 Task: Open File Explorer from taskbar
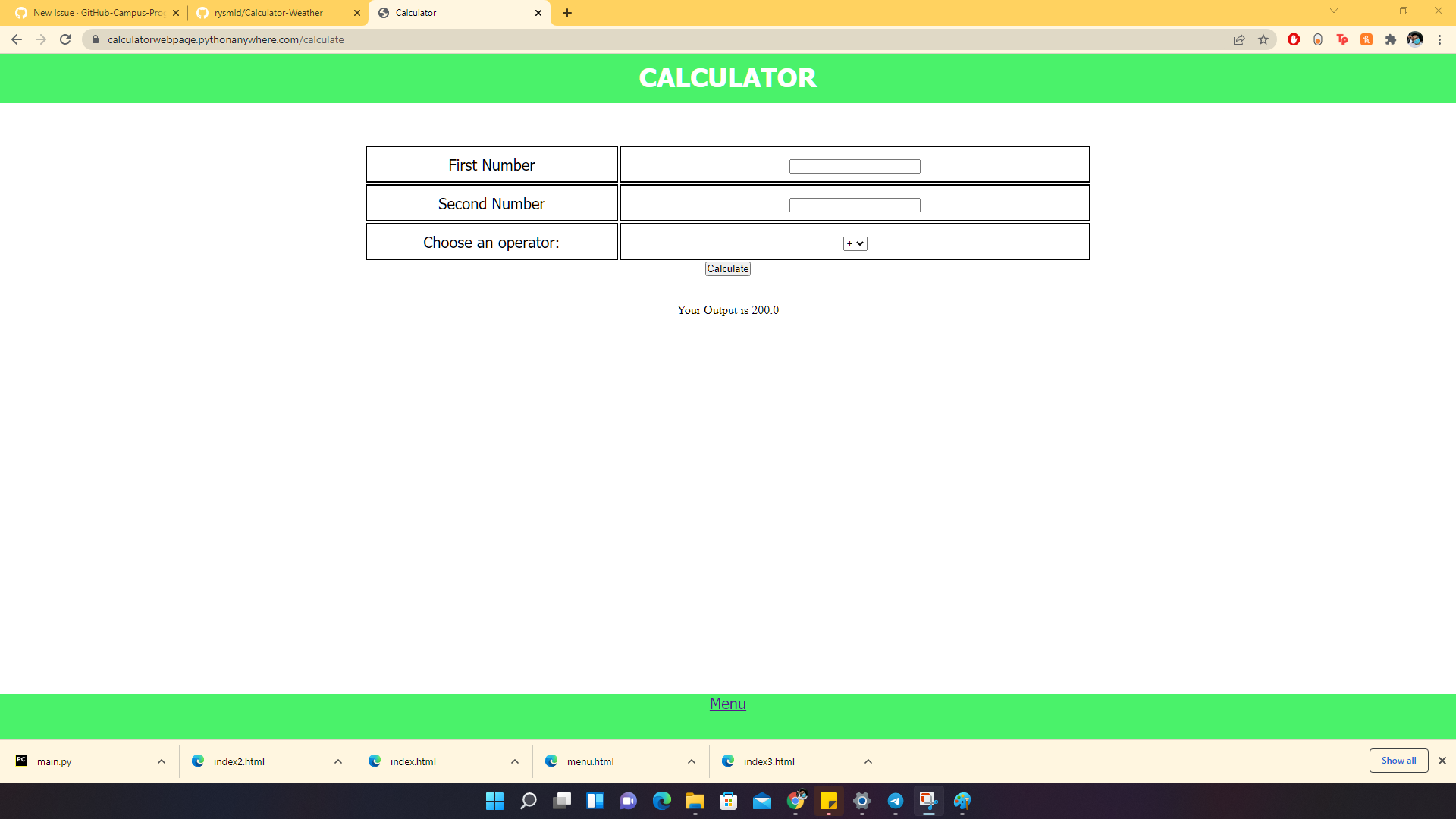pyautogui.click(x=695, y=801)
